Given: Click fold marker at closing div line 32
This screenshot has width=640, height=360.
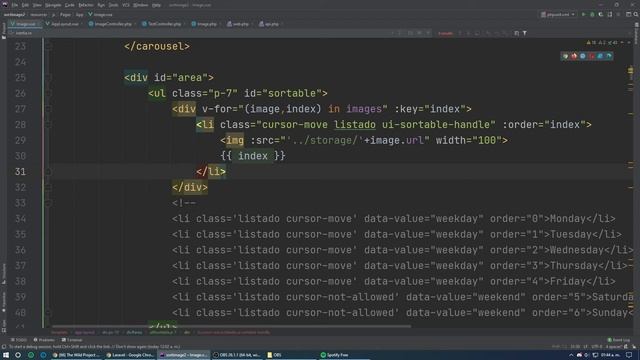Looking at the screenshot, I should pyautogui.click(x=48, y=187).
